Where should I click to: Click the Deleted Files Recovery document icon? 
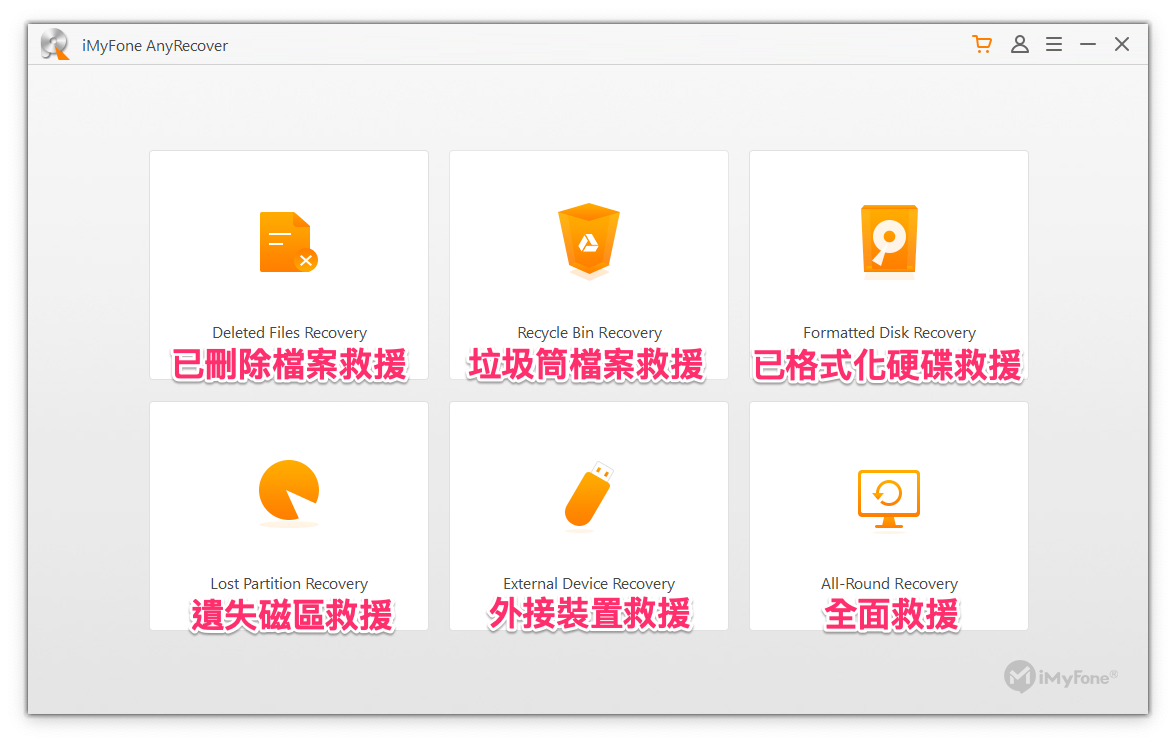tap(289, 242)
